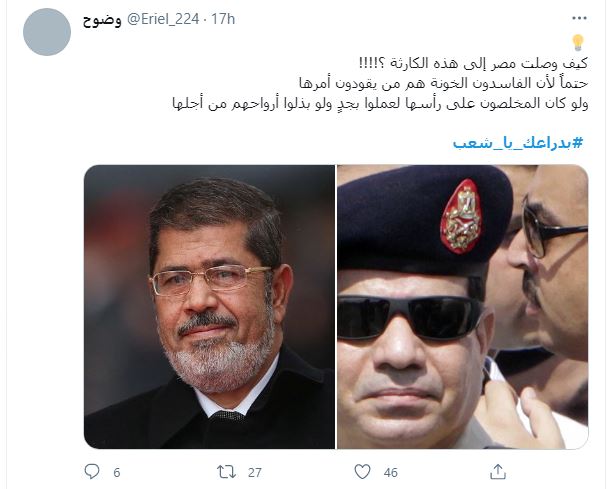Click the reply count 6
This screenshot has height=489, width=613.
(x=117, y=473)
